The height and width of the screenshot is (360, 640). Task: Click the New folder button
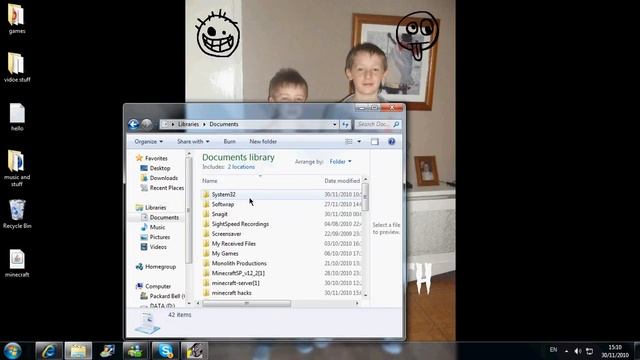tap(263, 142)
